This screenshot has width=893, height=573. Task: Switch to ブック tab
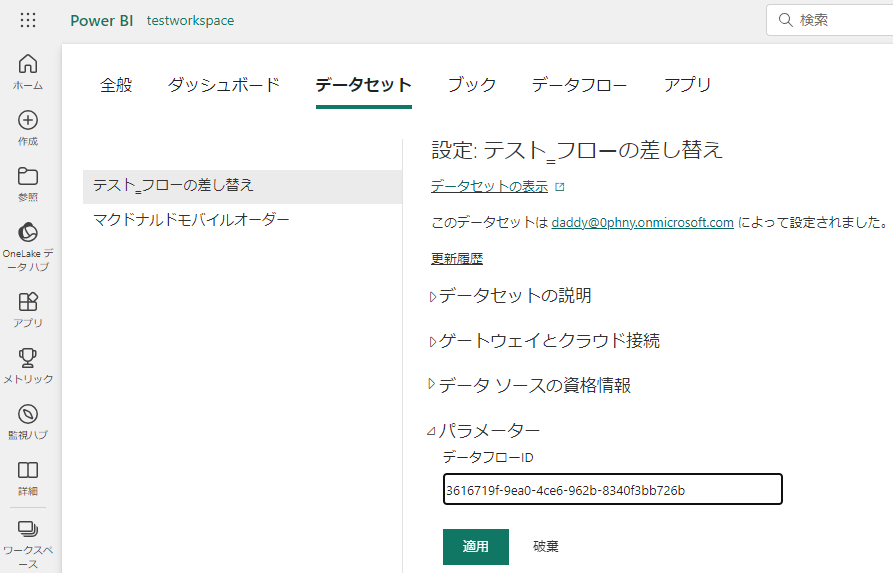tap(472, 85)
